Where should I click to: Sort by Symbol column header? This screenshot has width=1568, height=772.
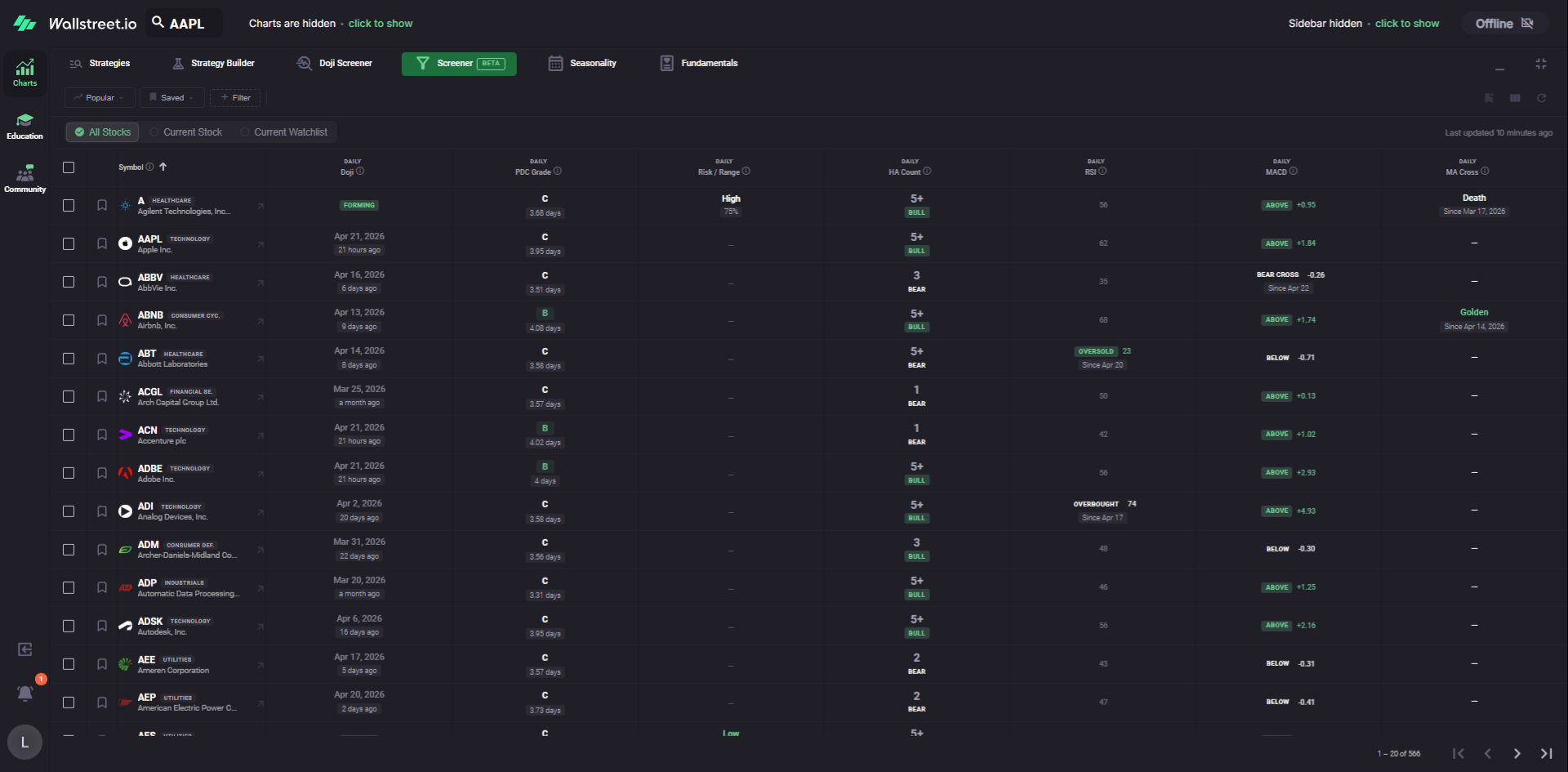coord(131,167)
